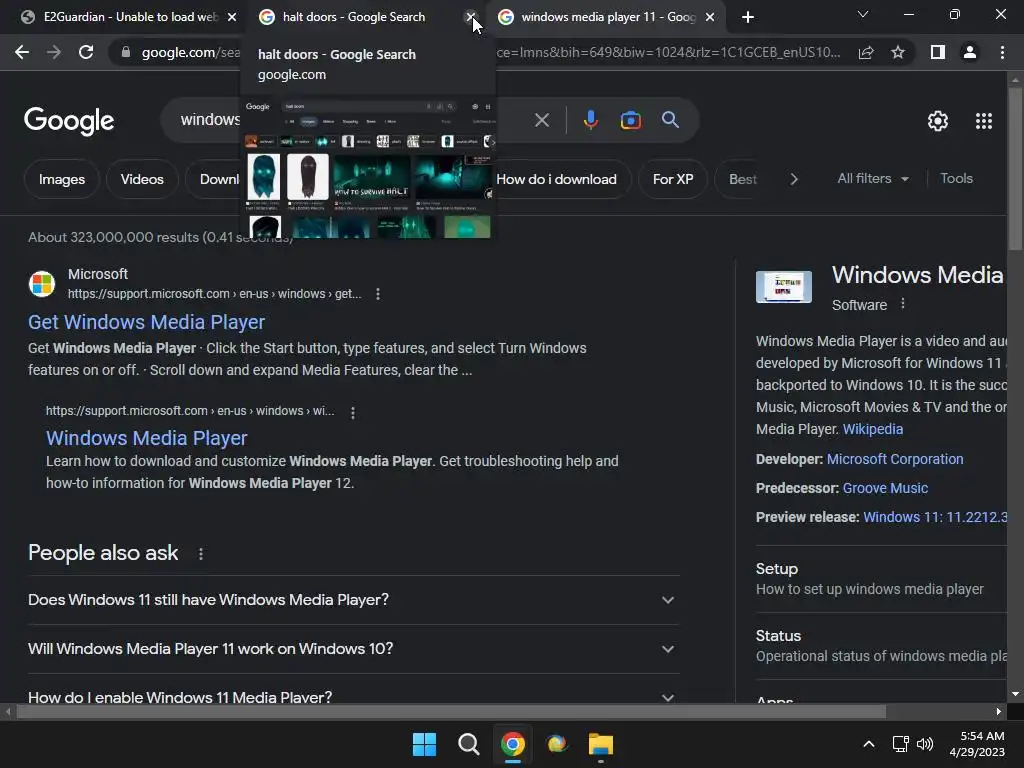Click the browser forward arrow
This screenshot has height=768, width=1024.
tap(54, 52)
